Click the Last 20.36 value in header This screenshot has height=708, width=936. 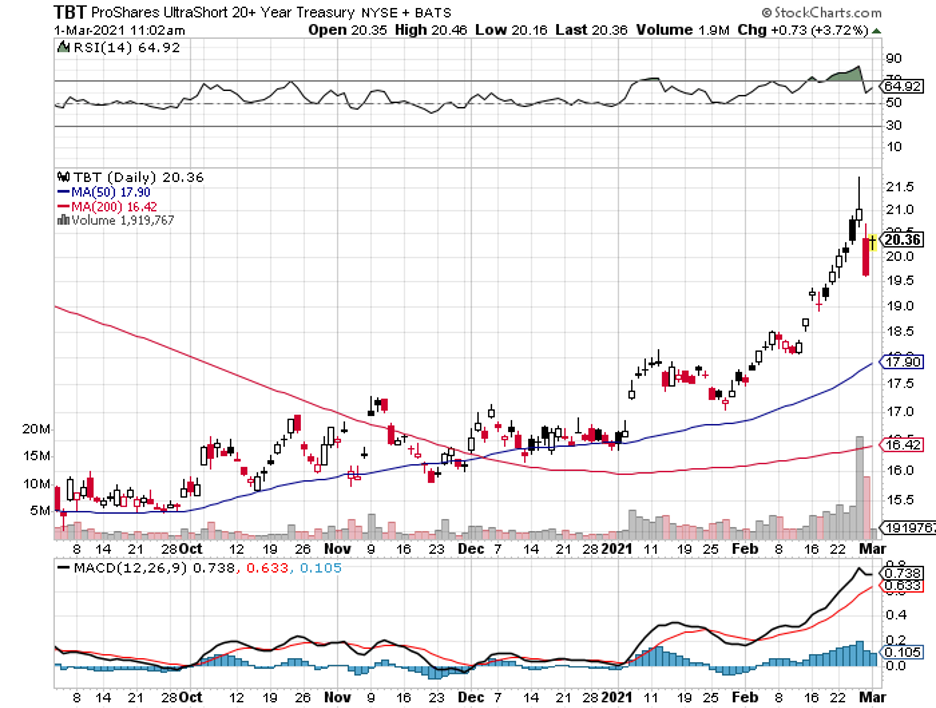[x=591, y=30]
